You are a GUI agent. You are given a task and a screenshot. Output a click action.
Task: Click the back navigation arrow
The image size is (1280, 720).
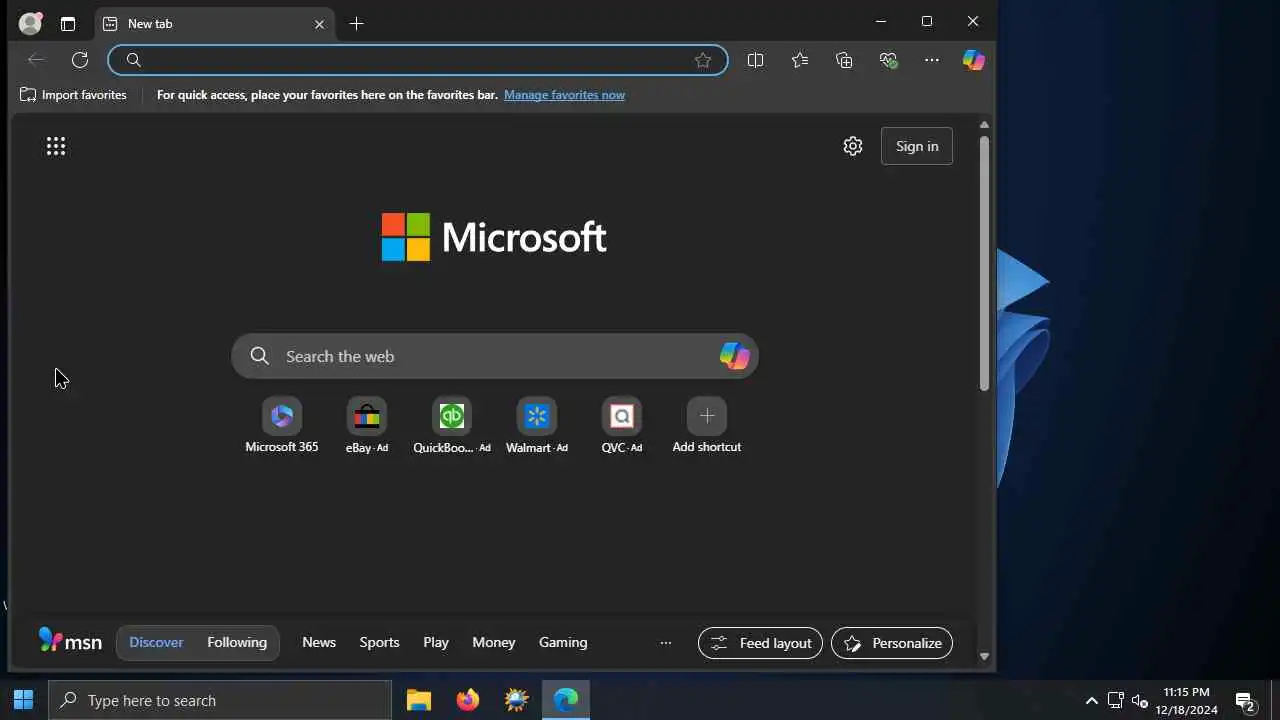click(x=36, y=60)
